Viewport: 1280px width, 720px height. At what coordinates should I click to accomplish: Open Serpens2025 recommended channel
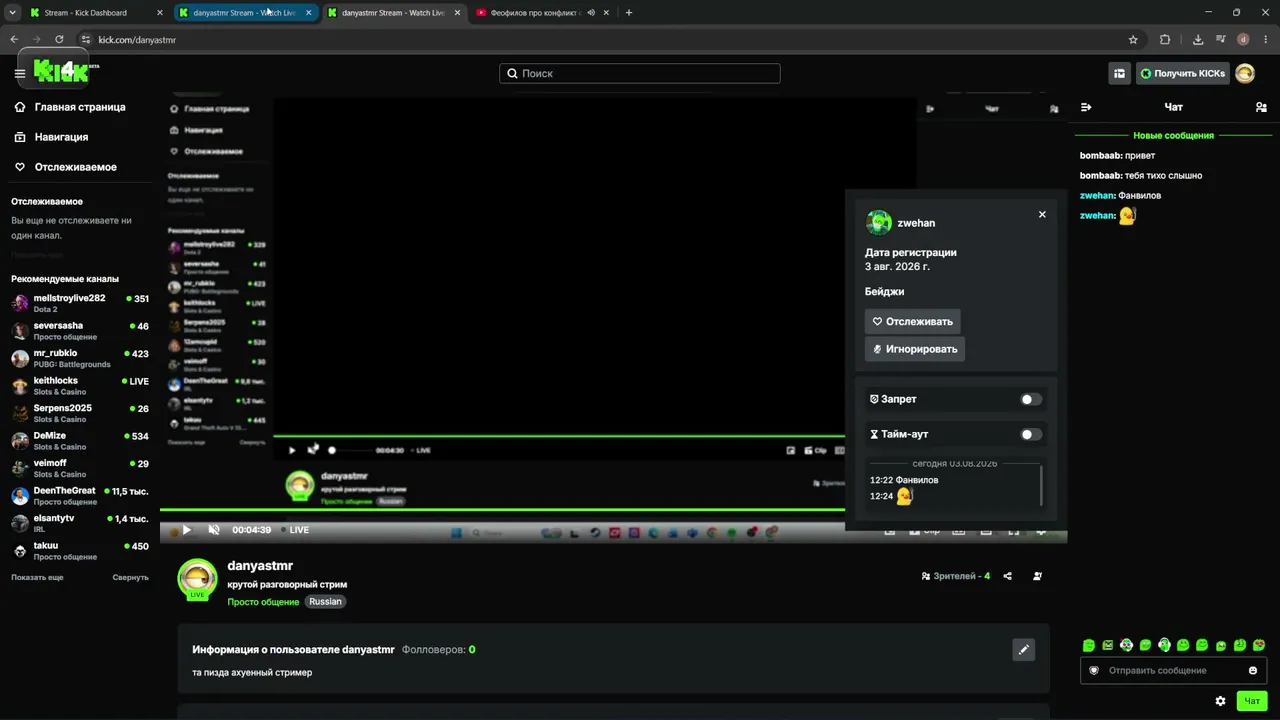tap(80, 413)
